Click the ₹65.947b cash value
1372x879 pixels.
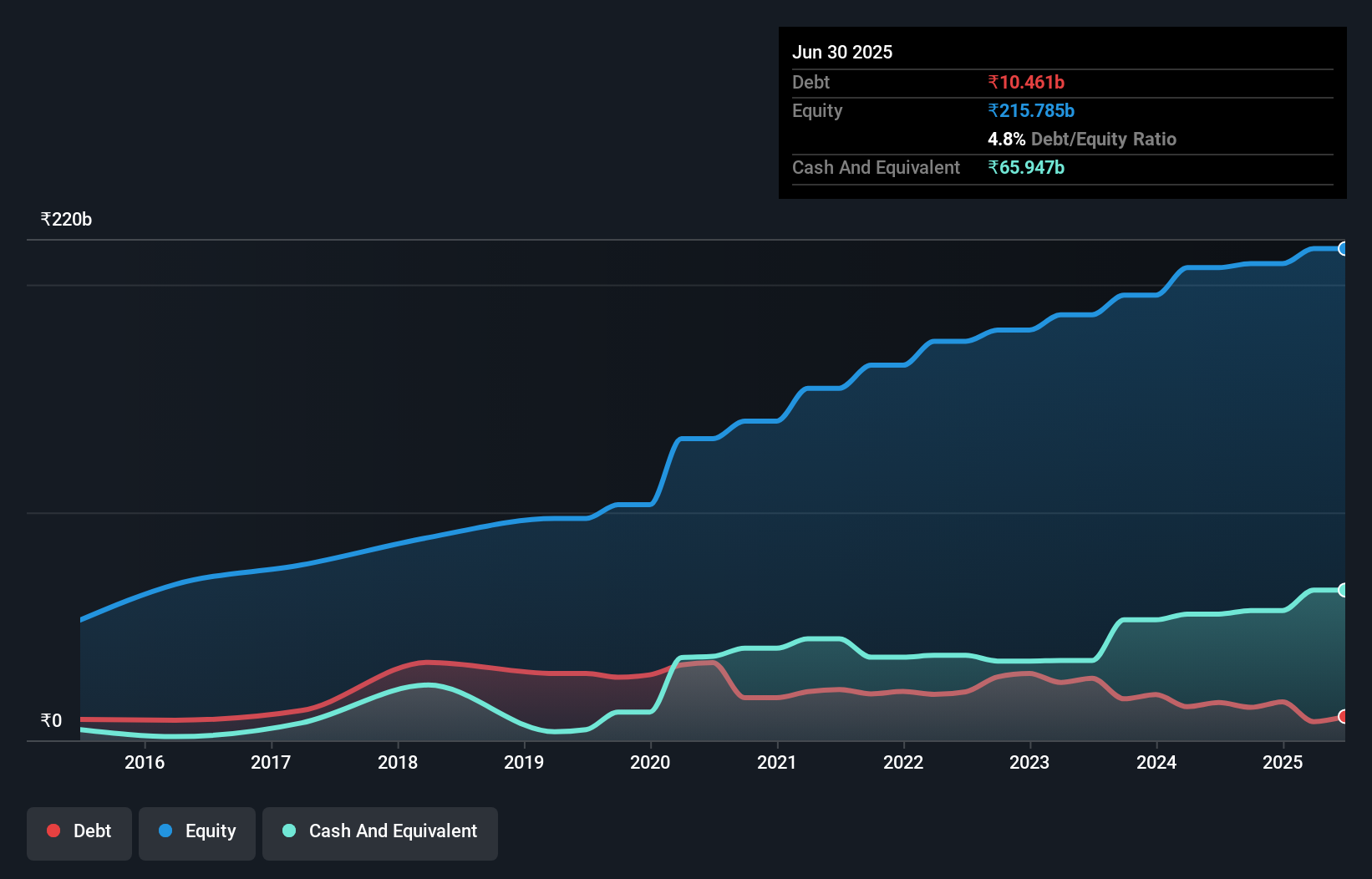1026,168
